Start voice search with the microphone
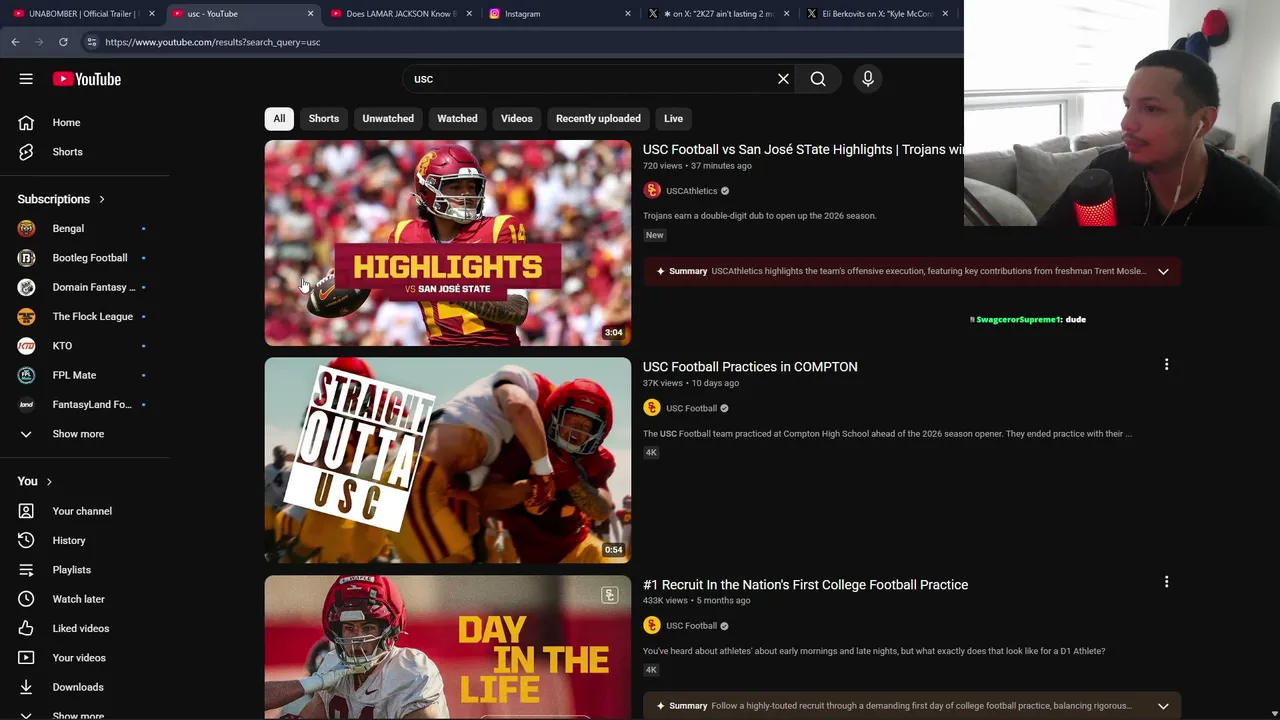1280x720 pixels. coord(868,79)
